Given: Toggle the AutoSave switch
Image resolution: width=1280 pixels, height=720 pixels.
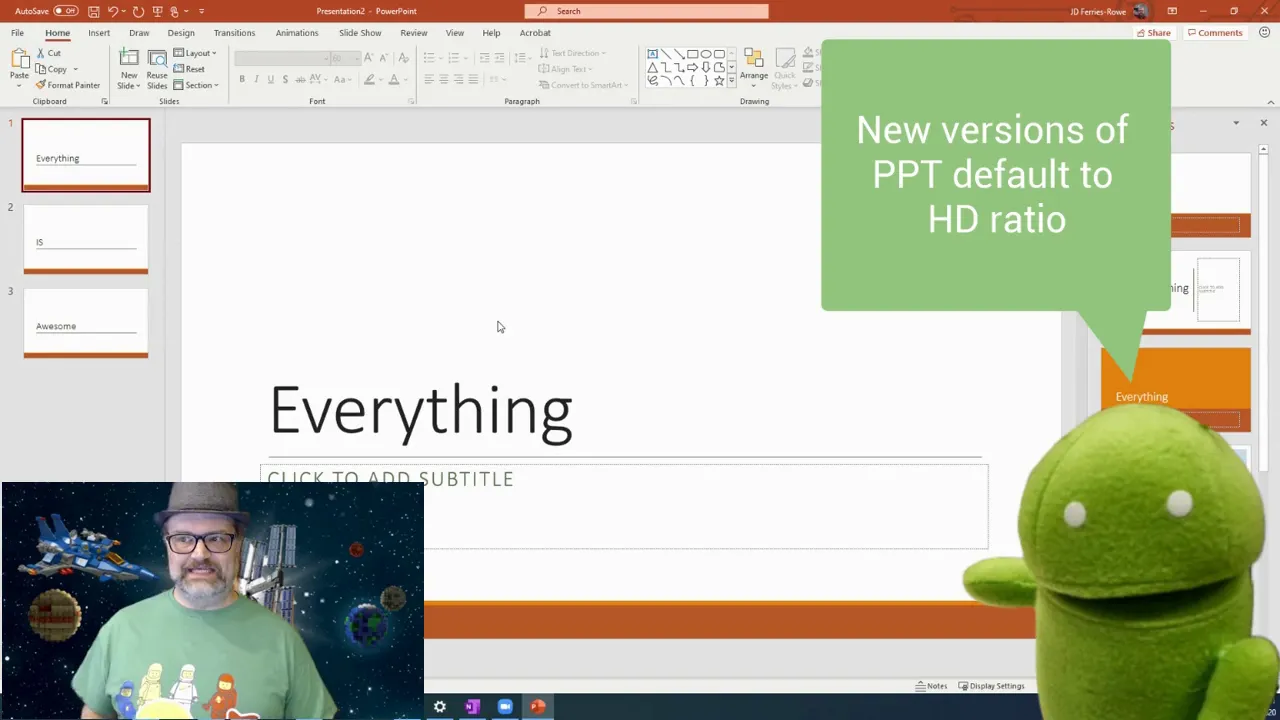Looking at the screenshot, I should tap(66, 11).
